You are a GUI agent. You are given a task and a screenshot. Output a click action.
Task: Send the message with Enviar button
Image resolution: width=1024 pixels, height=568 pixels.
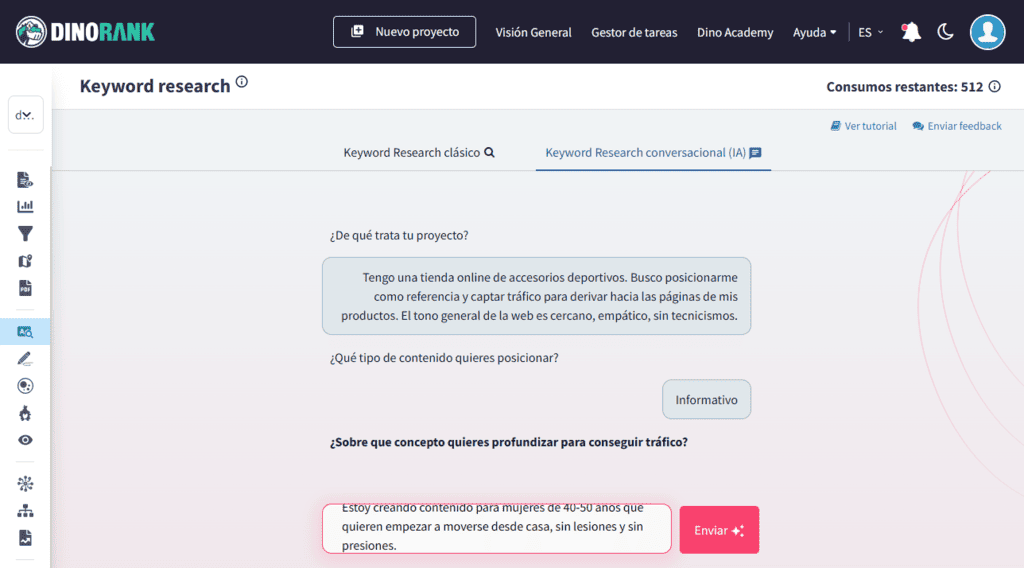pyautogui.click(x=719, y=530)
